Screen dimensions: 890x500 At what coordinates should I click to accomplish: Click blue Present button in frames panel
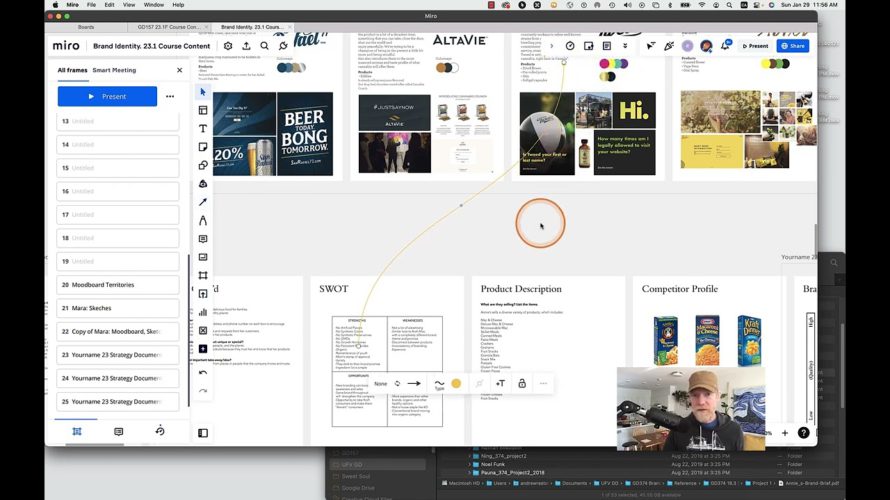[x=107, y=96]
